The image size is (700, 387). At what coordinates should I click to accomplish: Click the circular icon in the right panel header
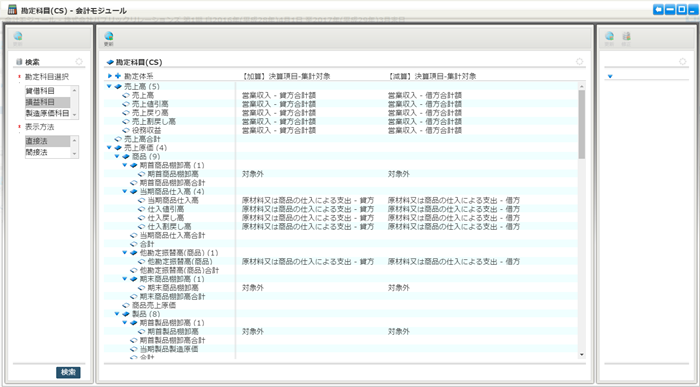click(x=683, y=62)
